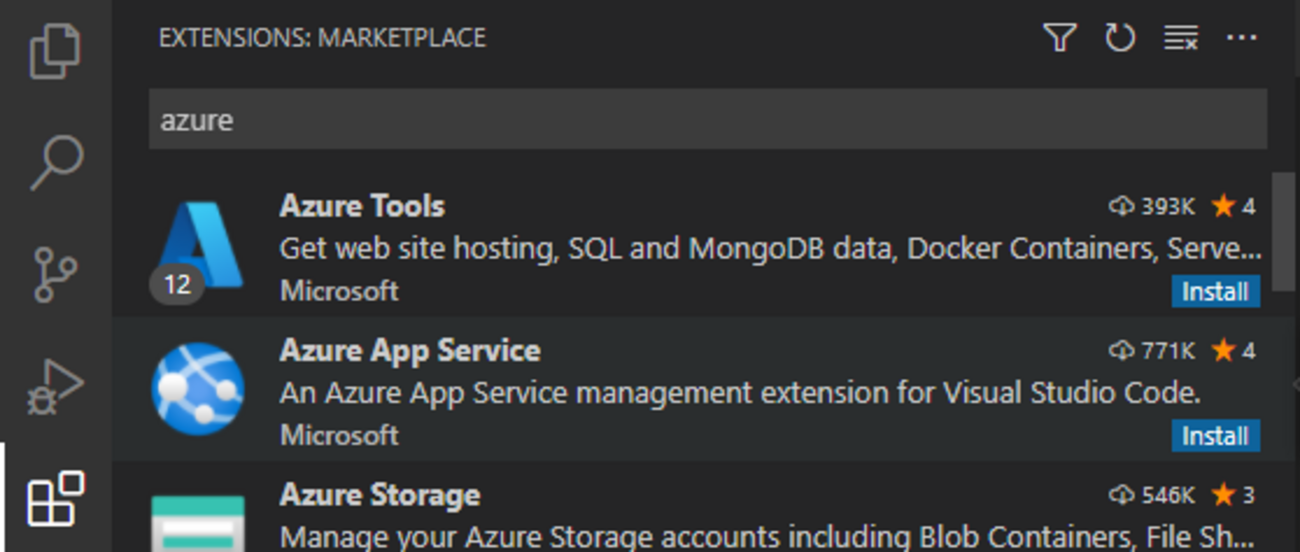The height and width of the screenshot is (552, 1300).
Task: Refresh the extensions list
Action: (1119, 38)
